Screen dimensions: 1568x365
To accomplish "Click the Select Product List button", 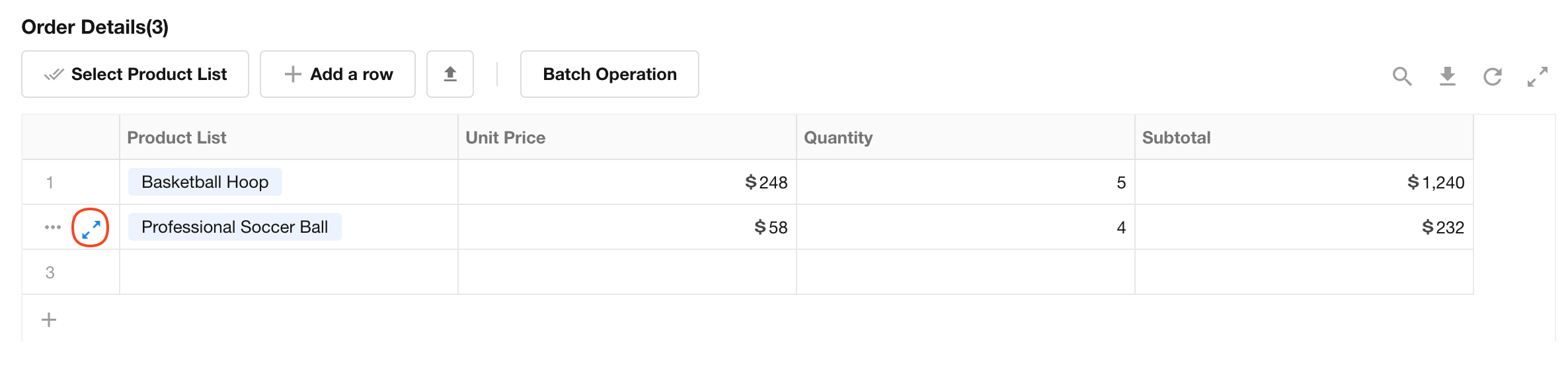I will pyautogui.click(x=136, y=74).
